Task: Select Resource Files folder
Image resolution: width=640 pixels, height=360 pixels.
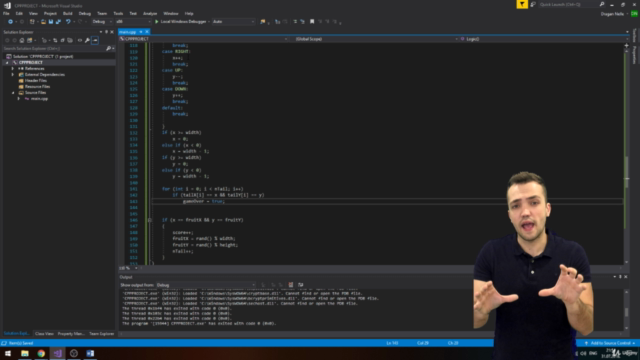Action: pyautogui.click(x=37, y=87)
